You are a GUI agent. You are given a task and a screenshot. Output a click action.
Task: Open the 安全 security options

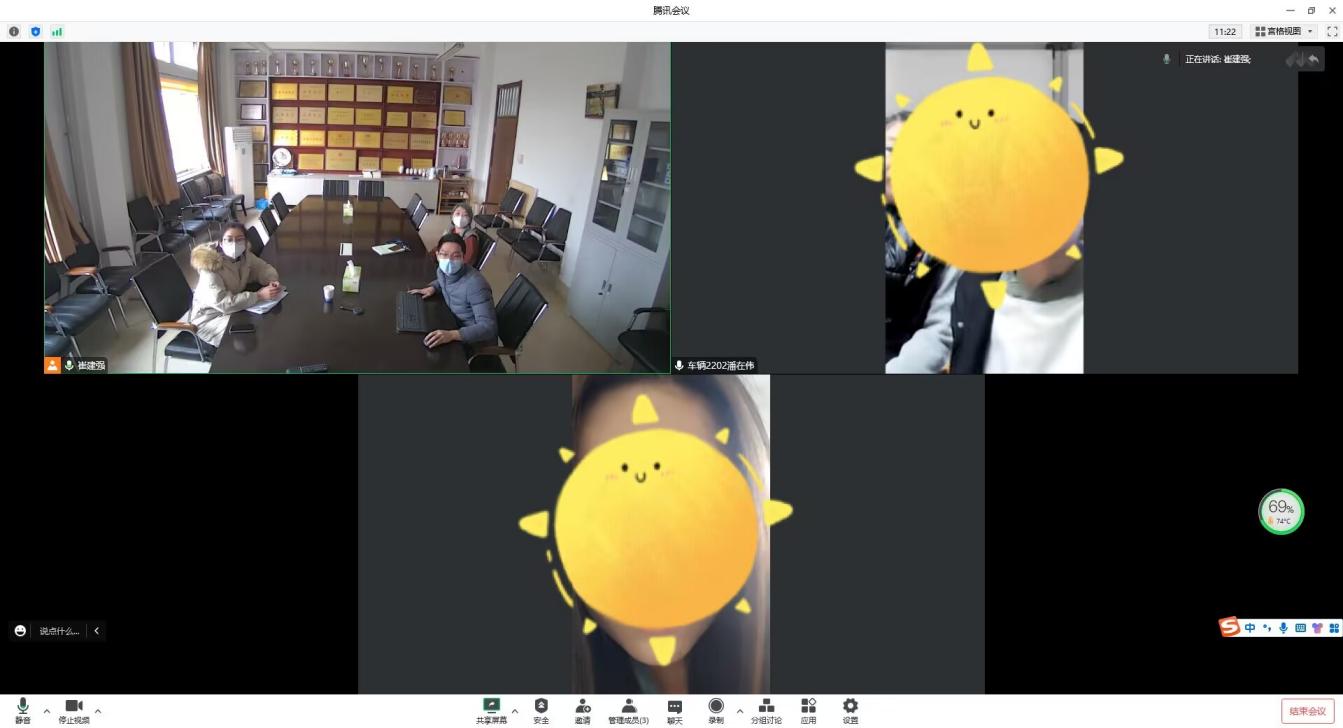point(541,710)
